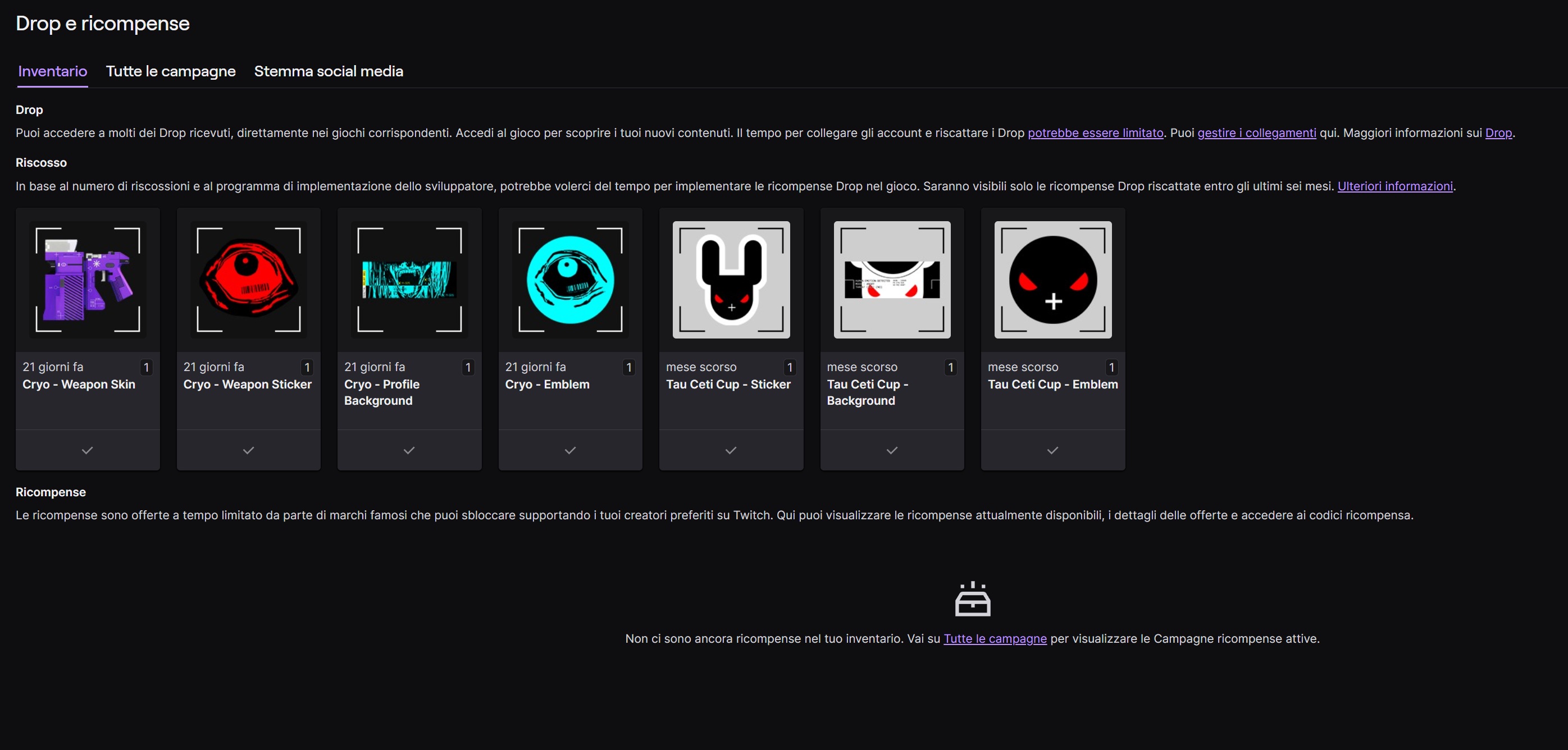Click the Ulteriori informazioni link
Image resolution: width=1568 pixels, height=750 pixels.
coord(1394,186)
